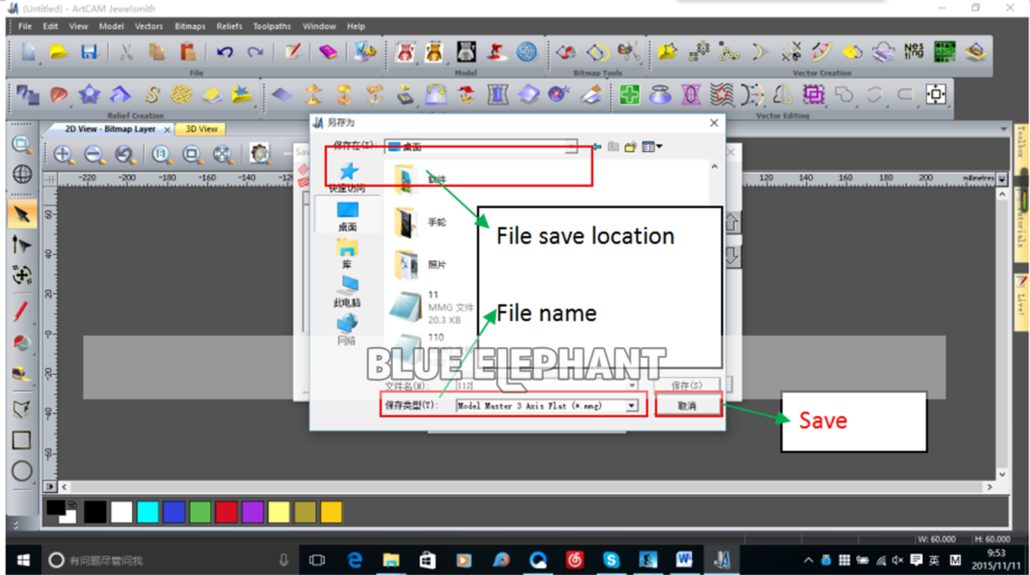Open Skype from the taskbar
Screen dimensions: 1030x575
click(611, 560)
